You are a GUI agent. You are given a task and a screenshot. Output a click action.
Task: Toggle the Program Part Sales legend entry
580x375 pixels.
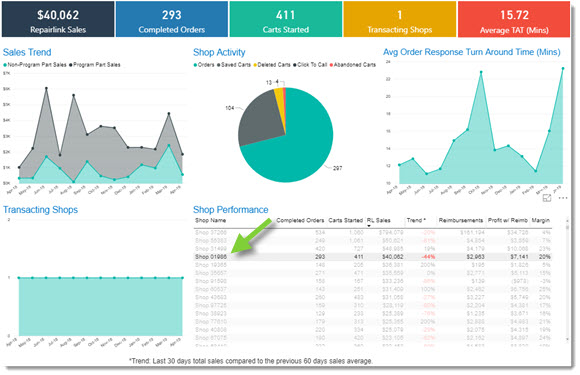pyautogui.click(x=95, y=65)
